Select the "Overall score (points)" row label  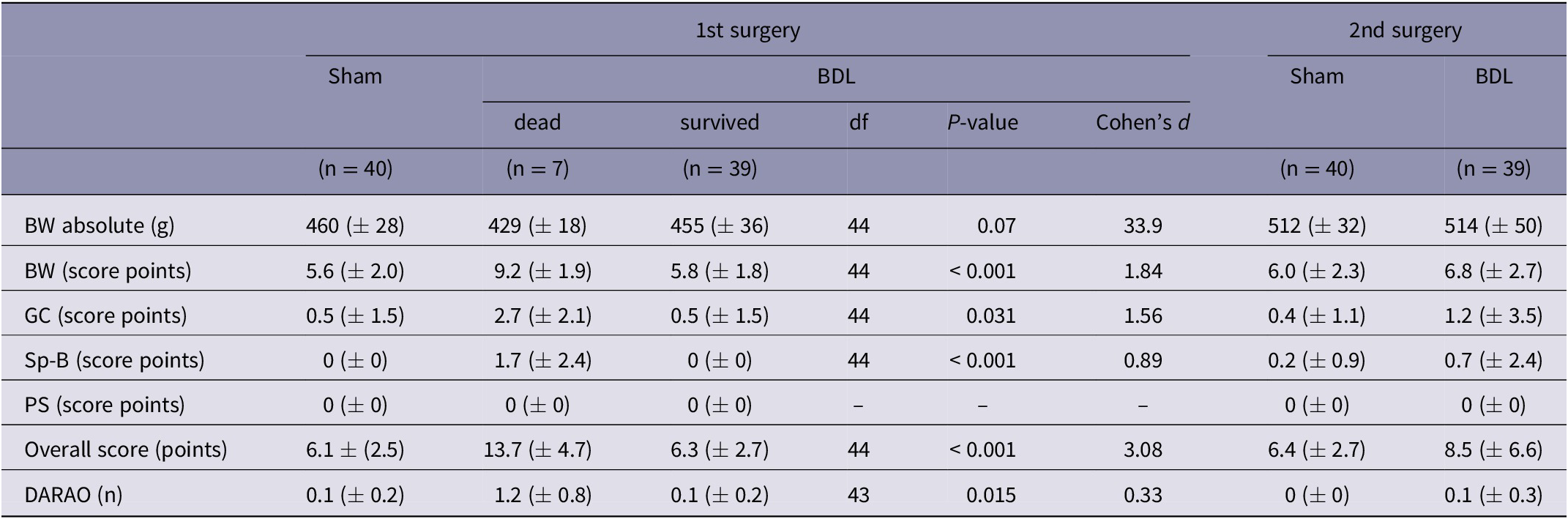tap(126, 449)
